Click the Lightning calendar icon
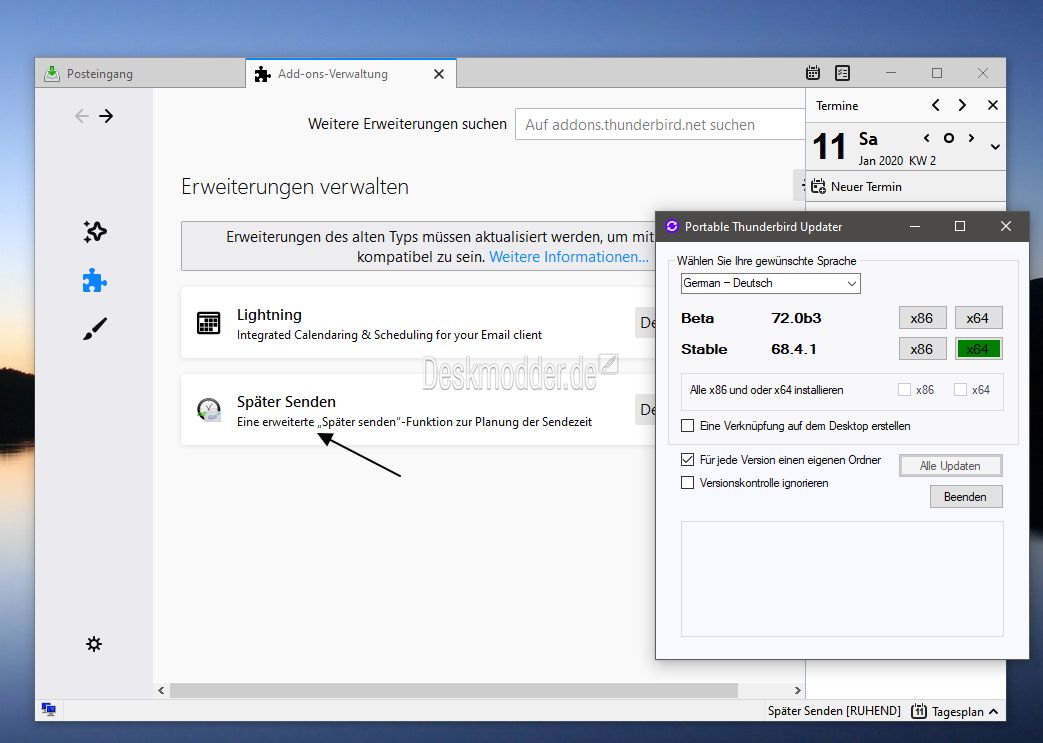 [x=209, y=323]
